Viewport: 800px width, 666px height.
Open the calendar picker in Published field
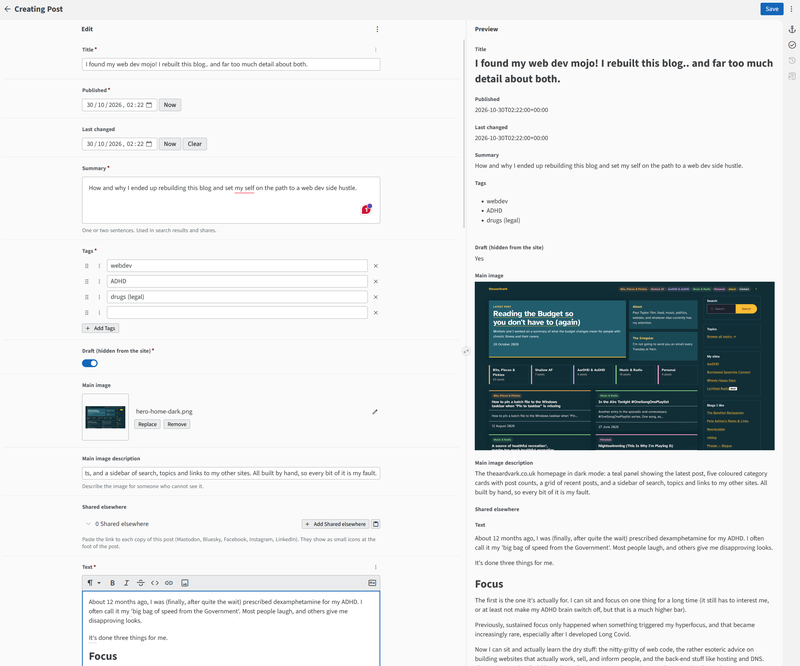pyautogui.click(x=149, y=105)
